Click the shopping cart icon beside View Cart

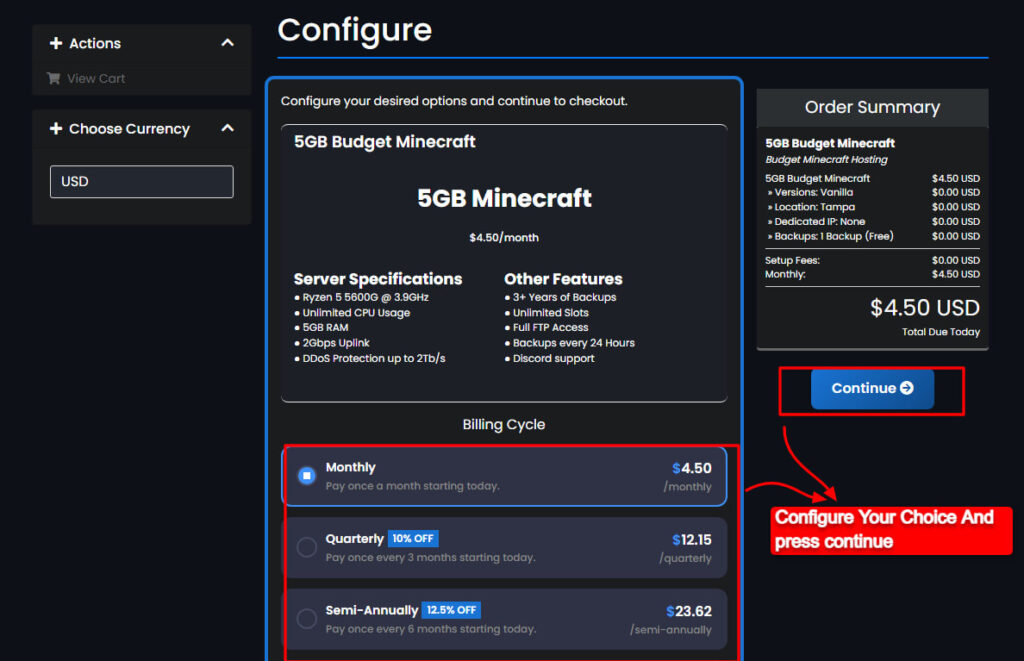click(x=57, y=78)
